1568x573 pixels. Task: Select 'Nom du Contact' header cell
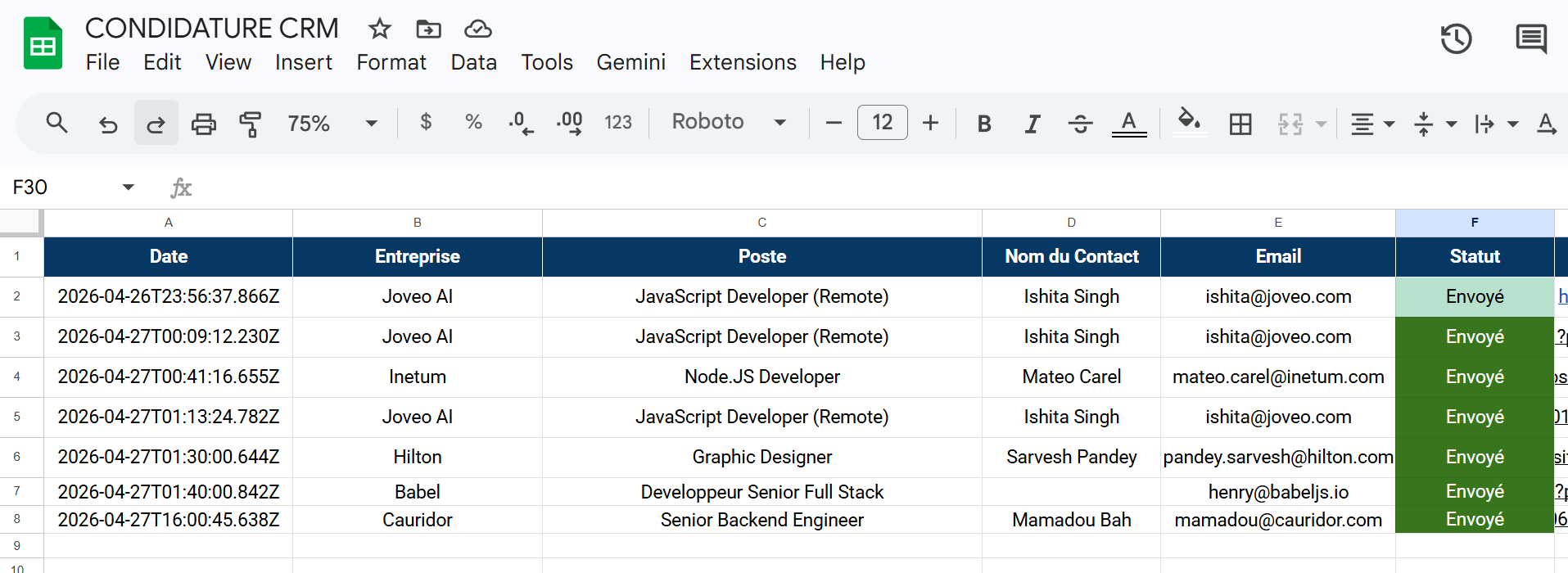coord(1071,257)
